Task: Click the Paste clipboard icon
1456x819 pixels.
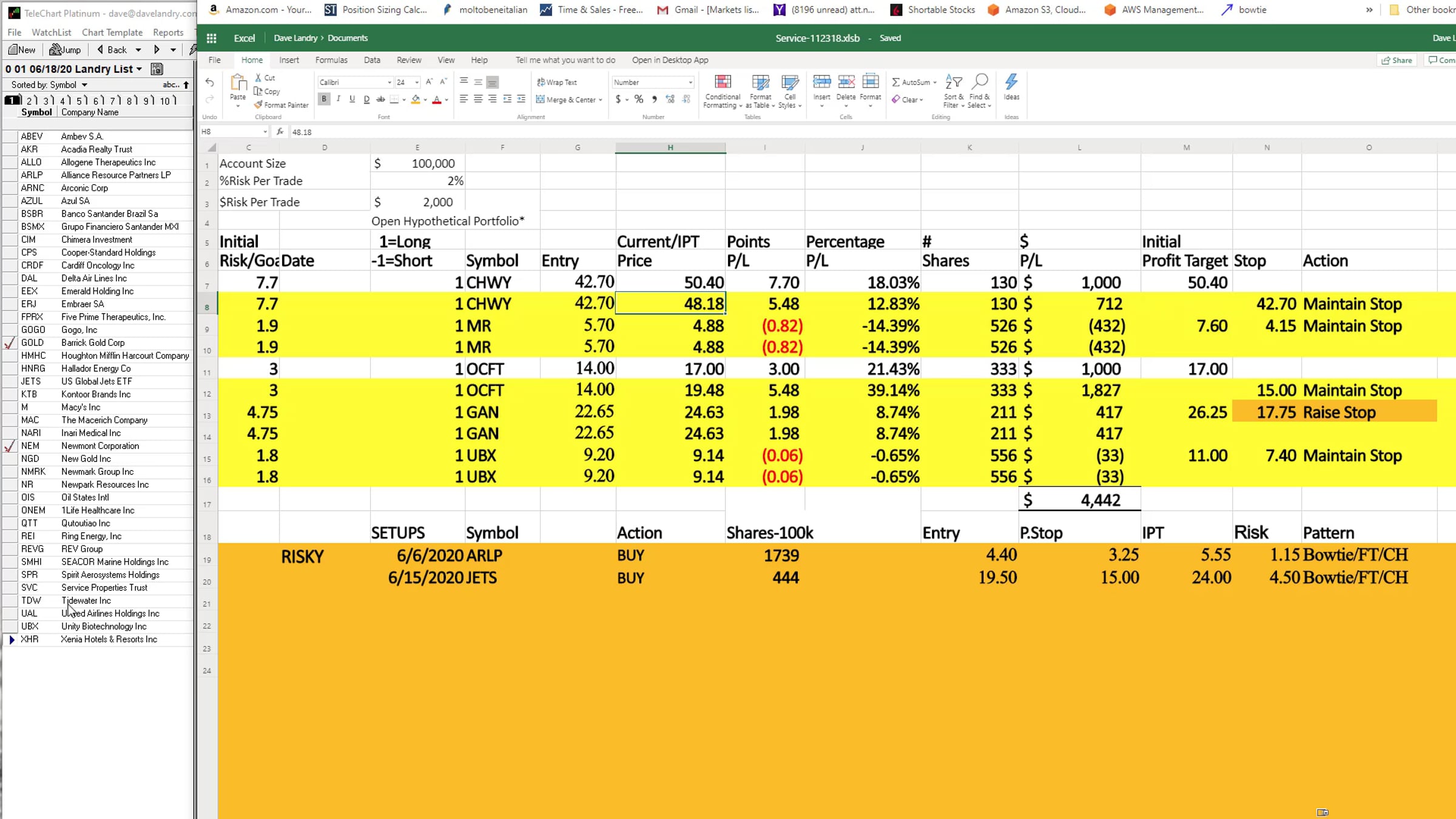Action: [x=238, y=83]
